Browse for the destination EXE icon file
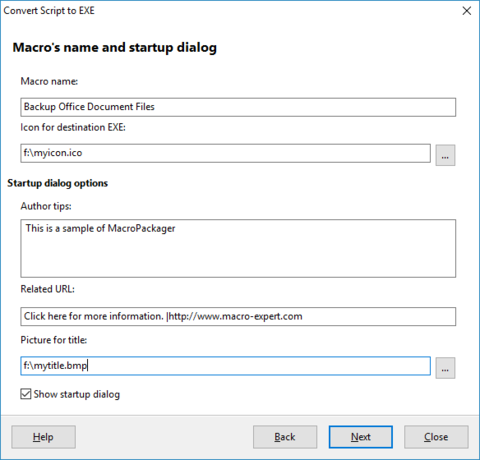The height and width of the screenshot is (460, 480). pos(445,155)
